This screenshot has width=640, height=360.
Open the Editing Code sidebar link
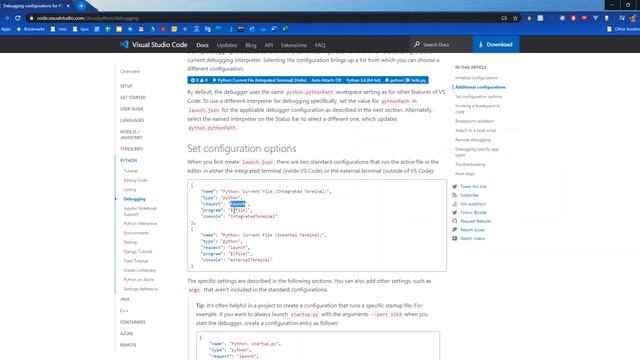point(135,180)
